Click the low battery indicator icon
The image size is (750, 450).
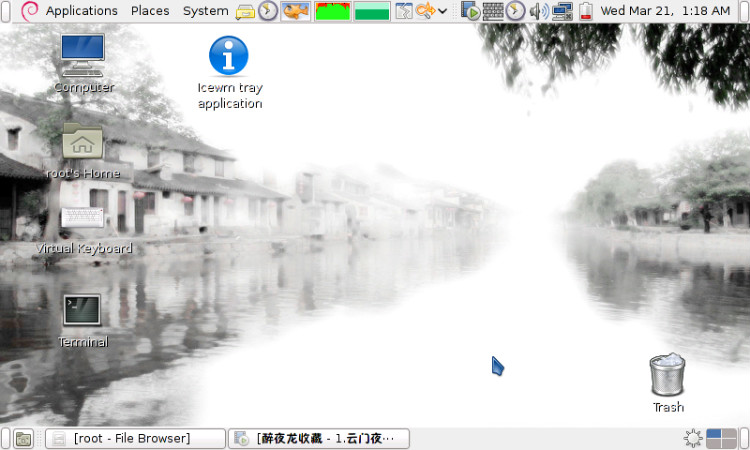[585, 11]
